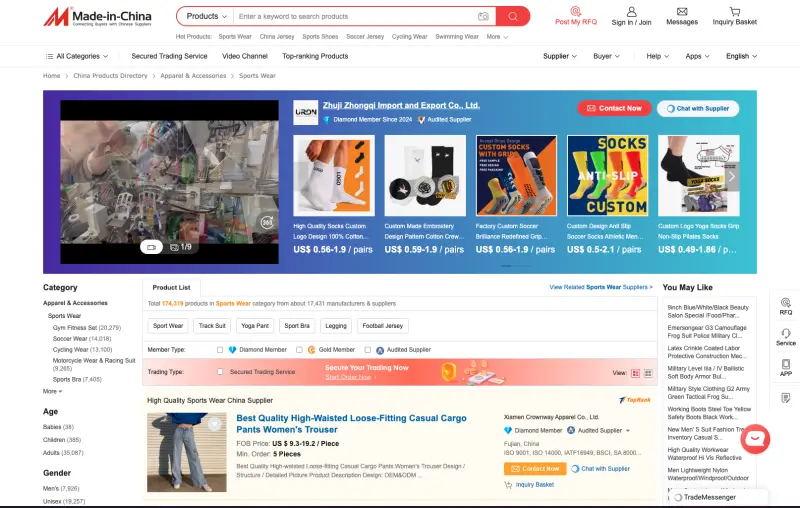This screenshot has width=800, height=508.
Task: Open the Buyer menu dropdown
Action: [606, 56]
